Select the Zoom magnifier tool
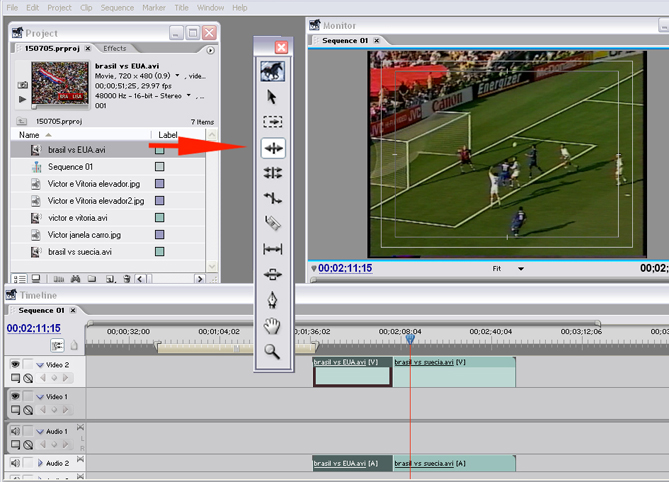Viewport: 669px width, 482px height. coord(273,351)
